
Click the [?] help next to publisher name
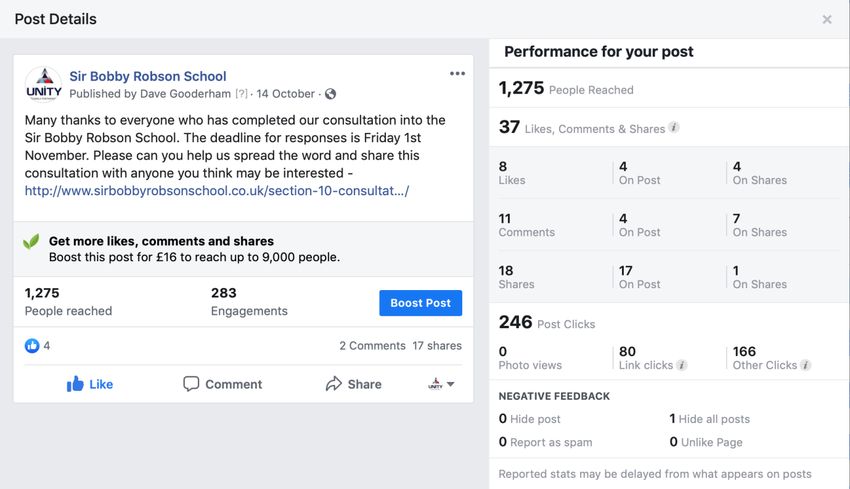[241, 94]
